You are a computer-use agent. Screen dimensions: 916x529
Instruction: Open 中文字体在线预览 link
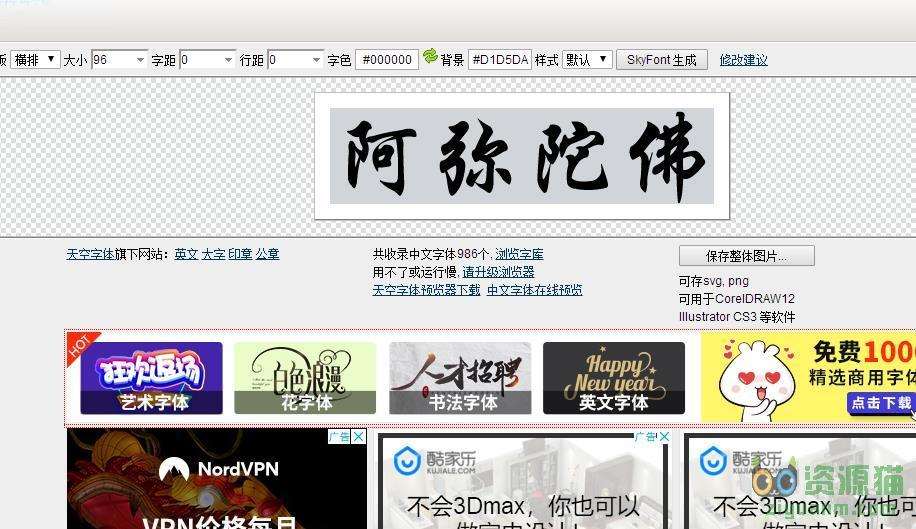(x=535, y=290)
